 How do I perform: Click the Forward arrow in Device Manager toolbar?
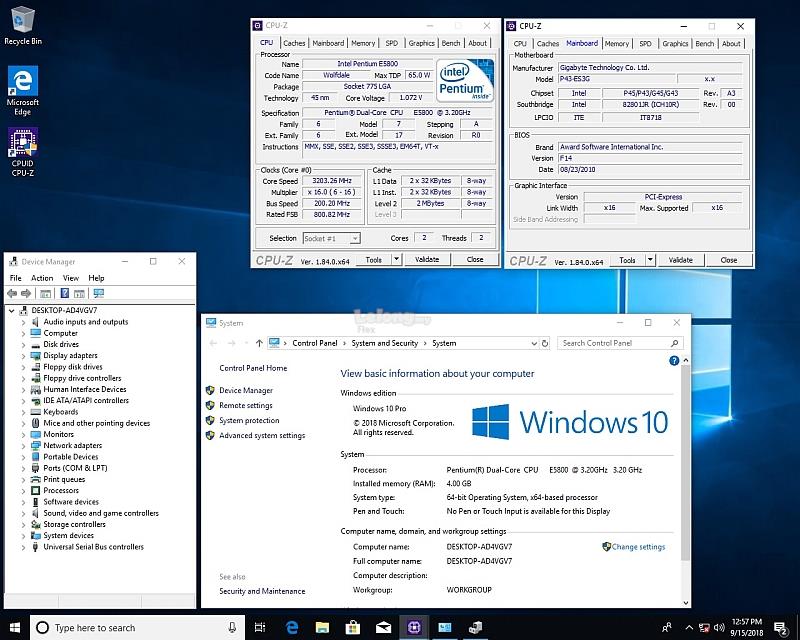tap(26, 293)
